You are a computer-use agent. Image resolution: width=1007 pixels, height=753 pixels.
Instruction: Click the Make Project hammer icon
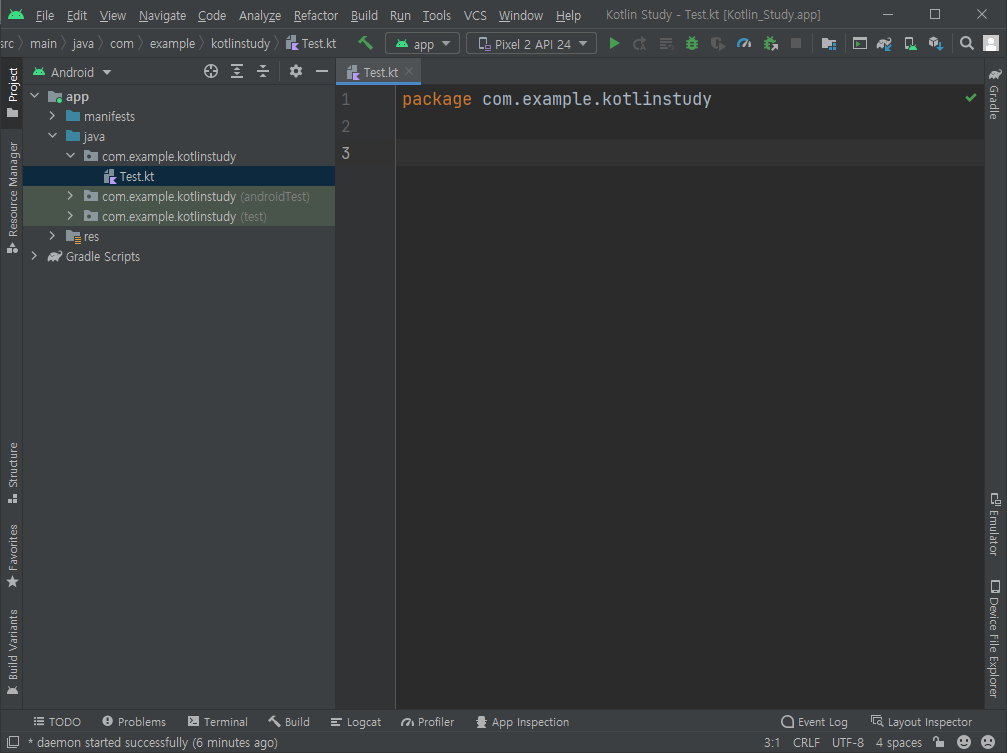(x=365, y=43)
